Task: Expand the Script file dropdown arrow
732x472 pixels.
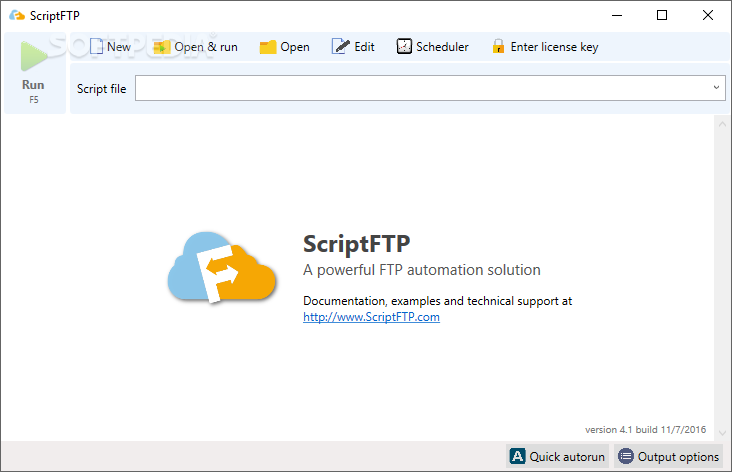Action: pyautogui.click(x=716, y=87)
